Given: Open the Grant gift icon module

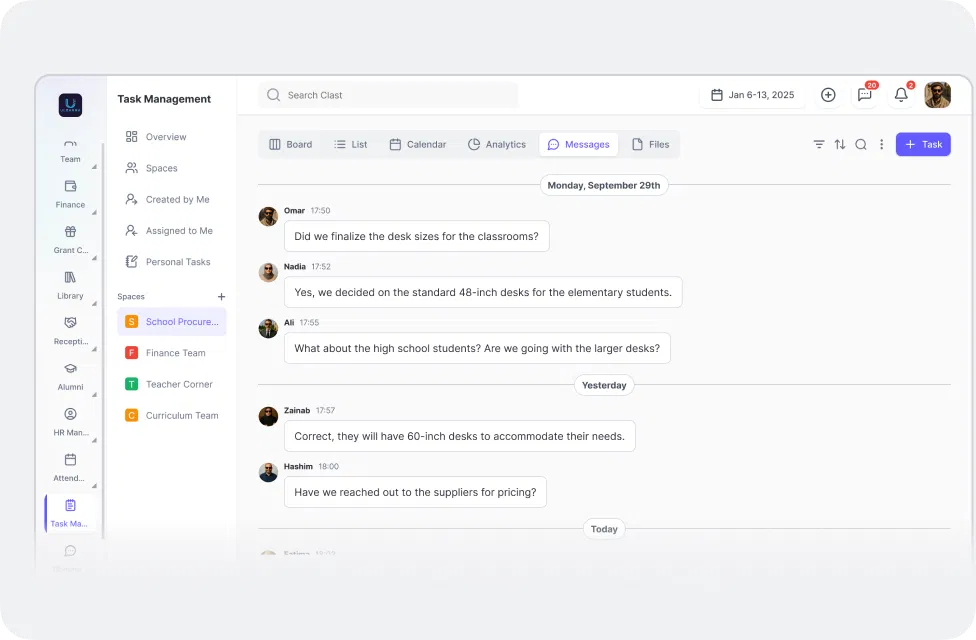Looking at the screenshot, I should pos(70,232).
